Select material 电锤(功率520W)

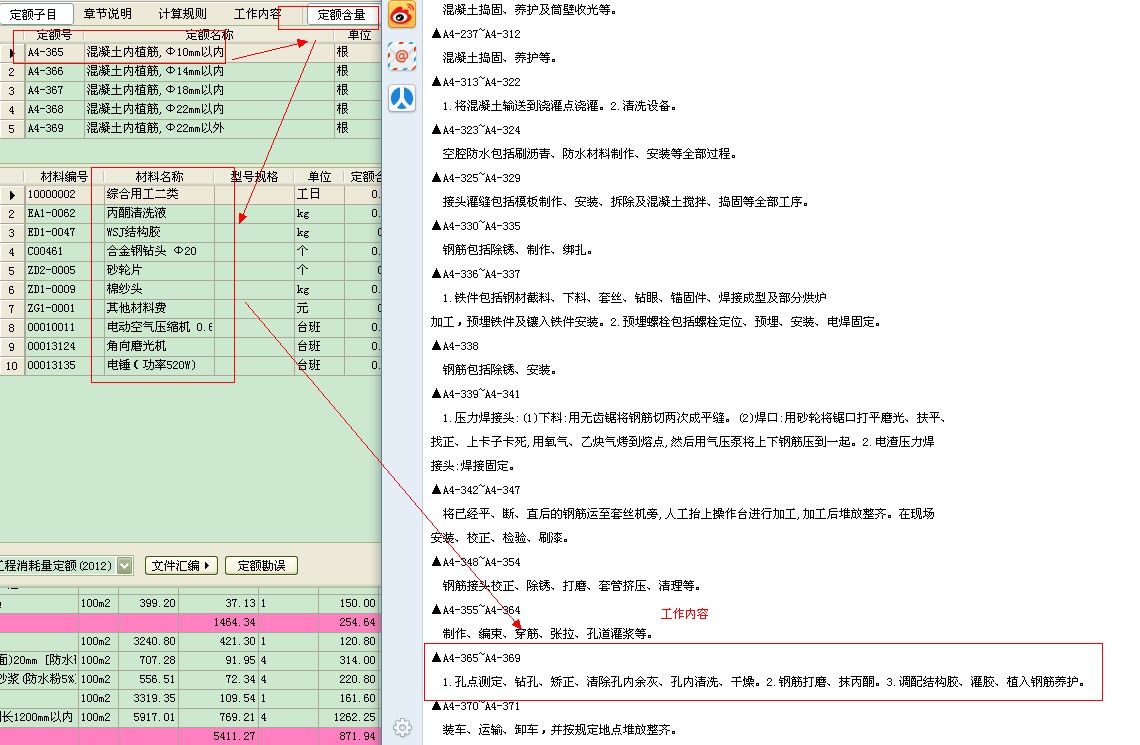coord(151,365)
